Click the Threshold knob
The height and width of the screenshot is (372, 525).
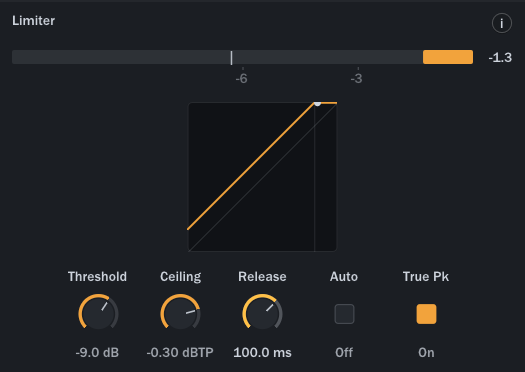[x=98, y=313]
